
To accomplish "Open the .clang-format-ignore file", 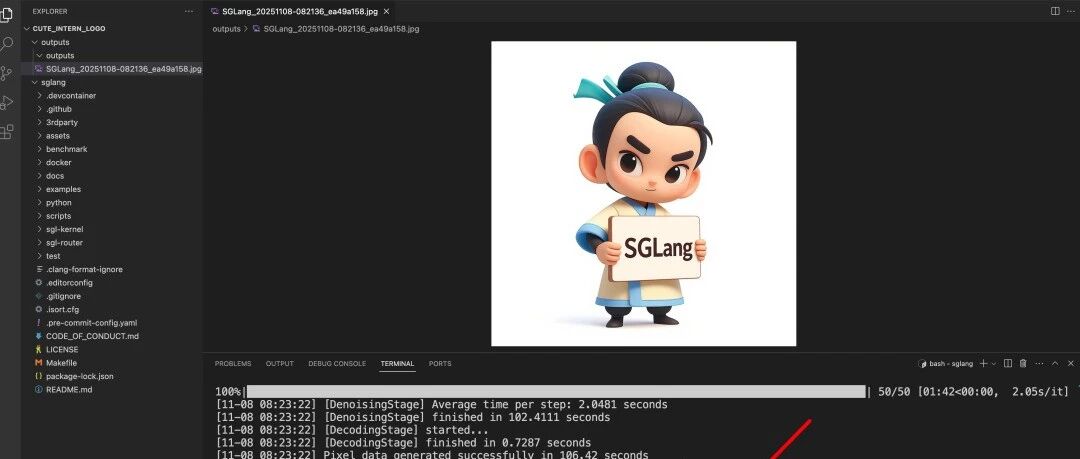I will (84, 269).
